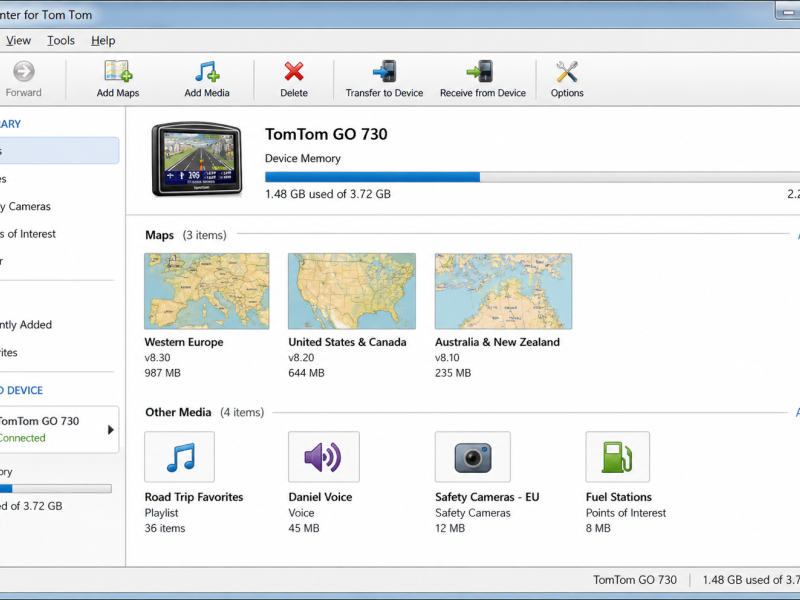Screen dimensions: 800x600
Task: Click the Other Media section heading
Action: coord(178,412)
